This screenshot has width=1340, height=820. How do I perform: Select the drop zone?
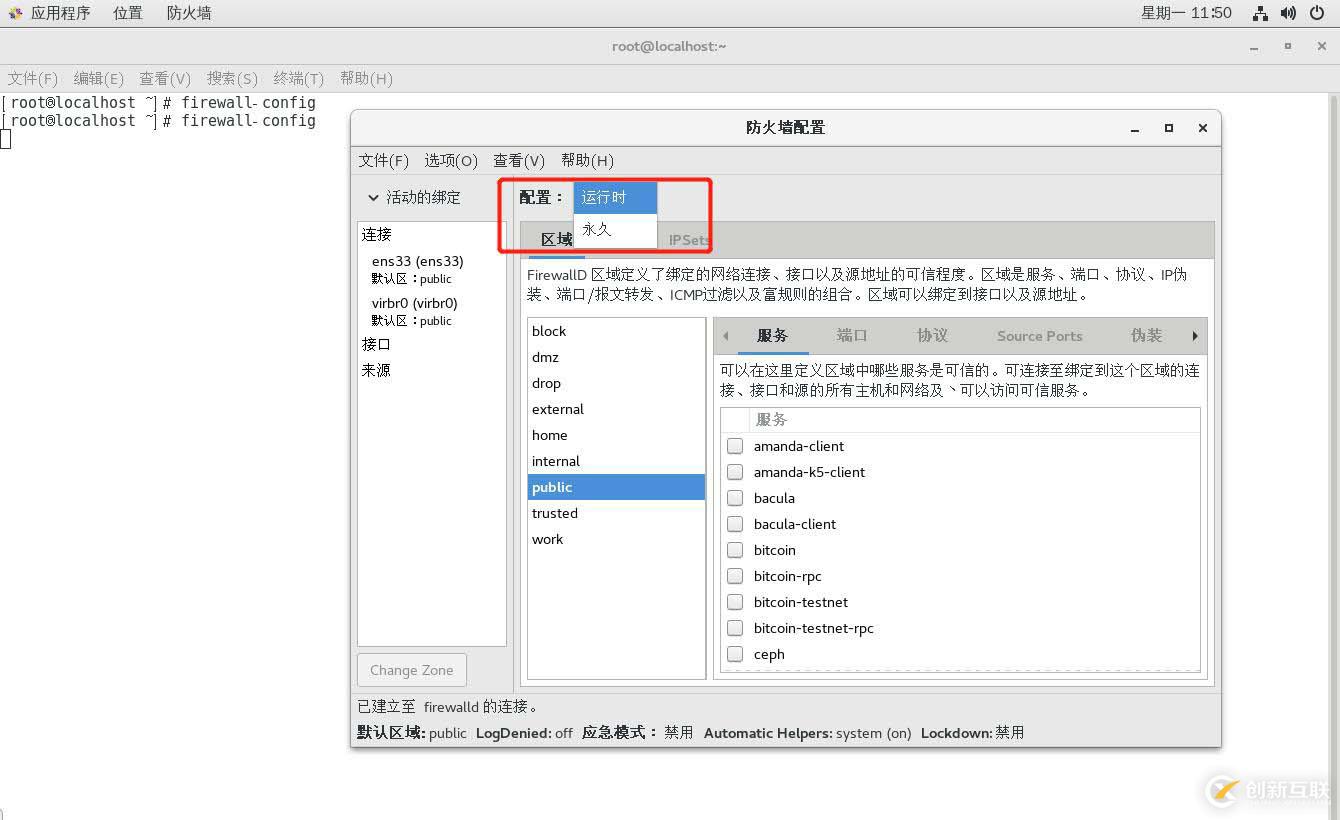tap(616, 383)
